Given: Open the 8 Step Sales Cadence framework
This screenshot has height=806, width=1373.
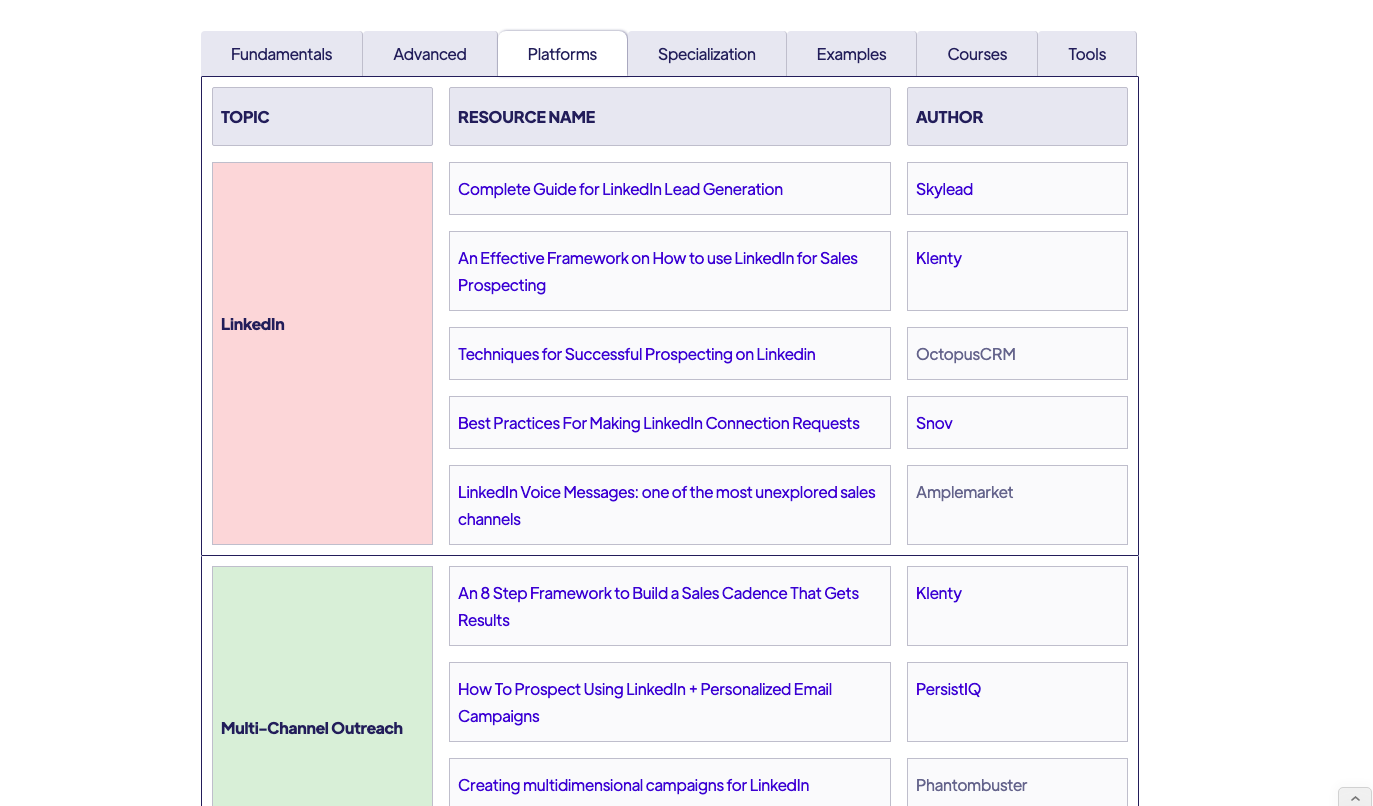Looking at the screenshot, I should pos(658,606).
